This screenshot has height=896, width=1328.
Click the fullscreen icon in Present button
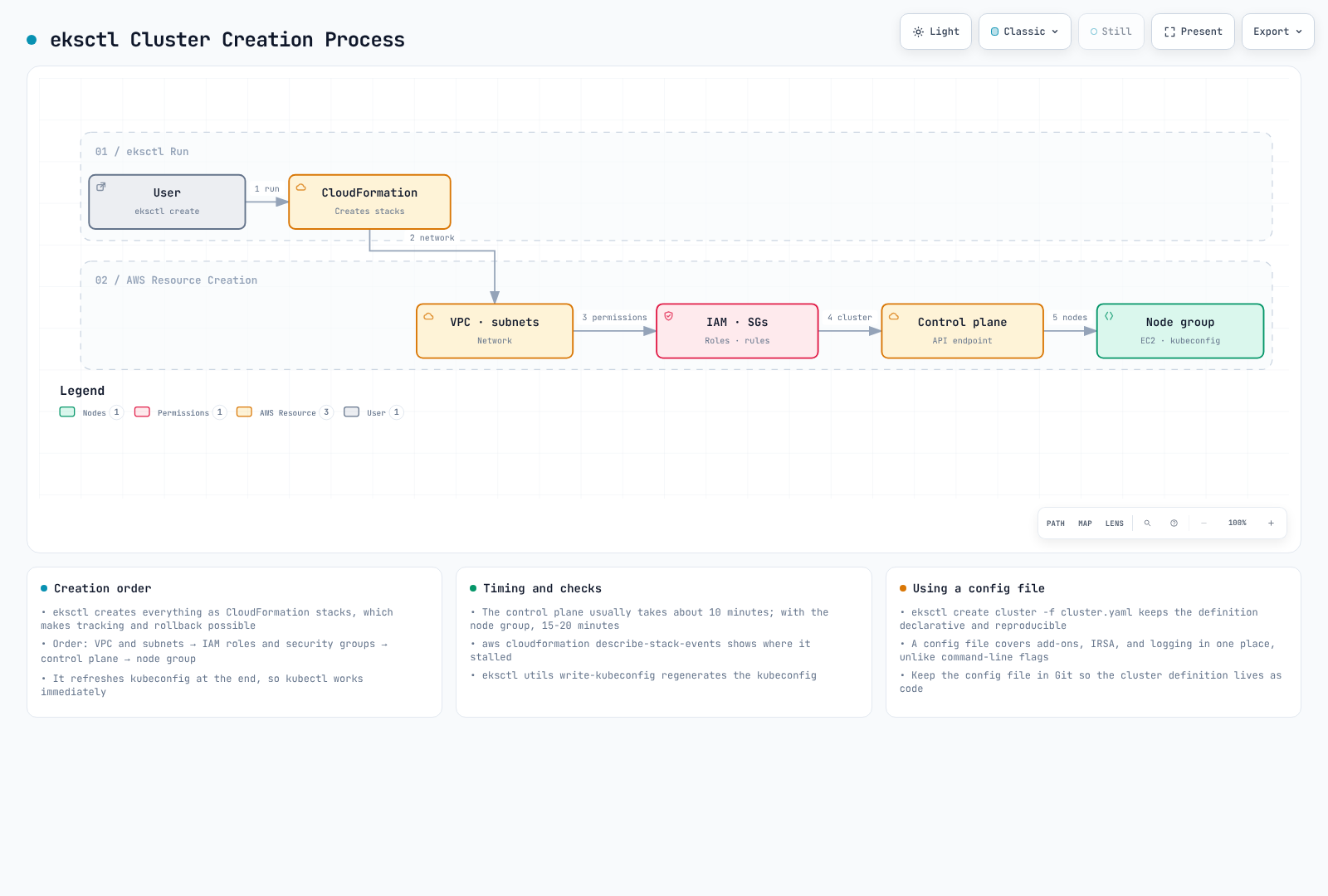[x=1169, y=32]
